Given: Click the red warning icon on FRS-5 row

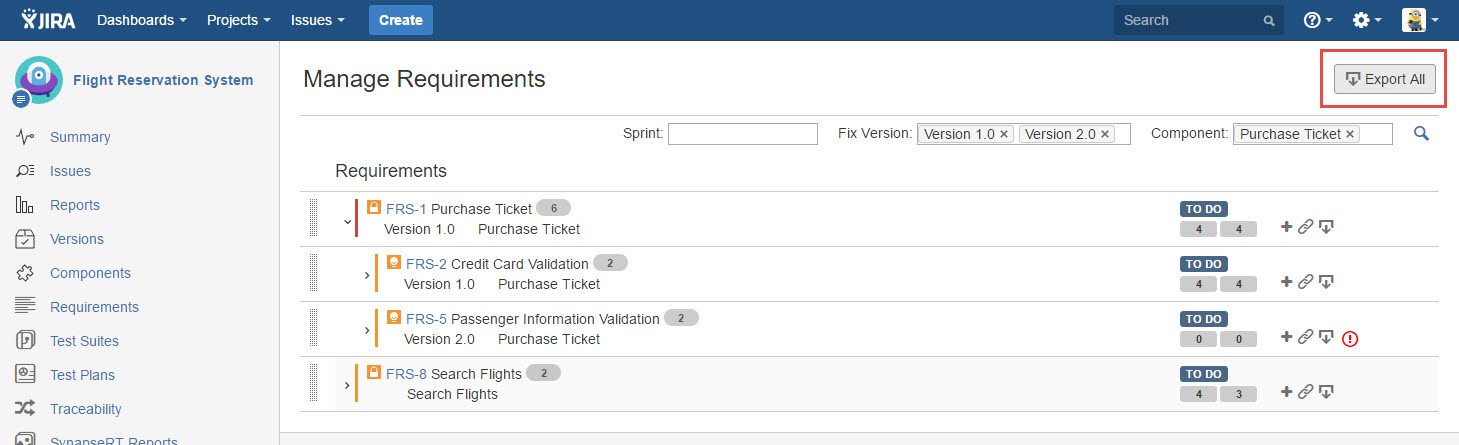Looking at the screenshot, I should (1350, 339).
